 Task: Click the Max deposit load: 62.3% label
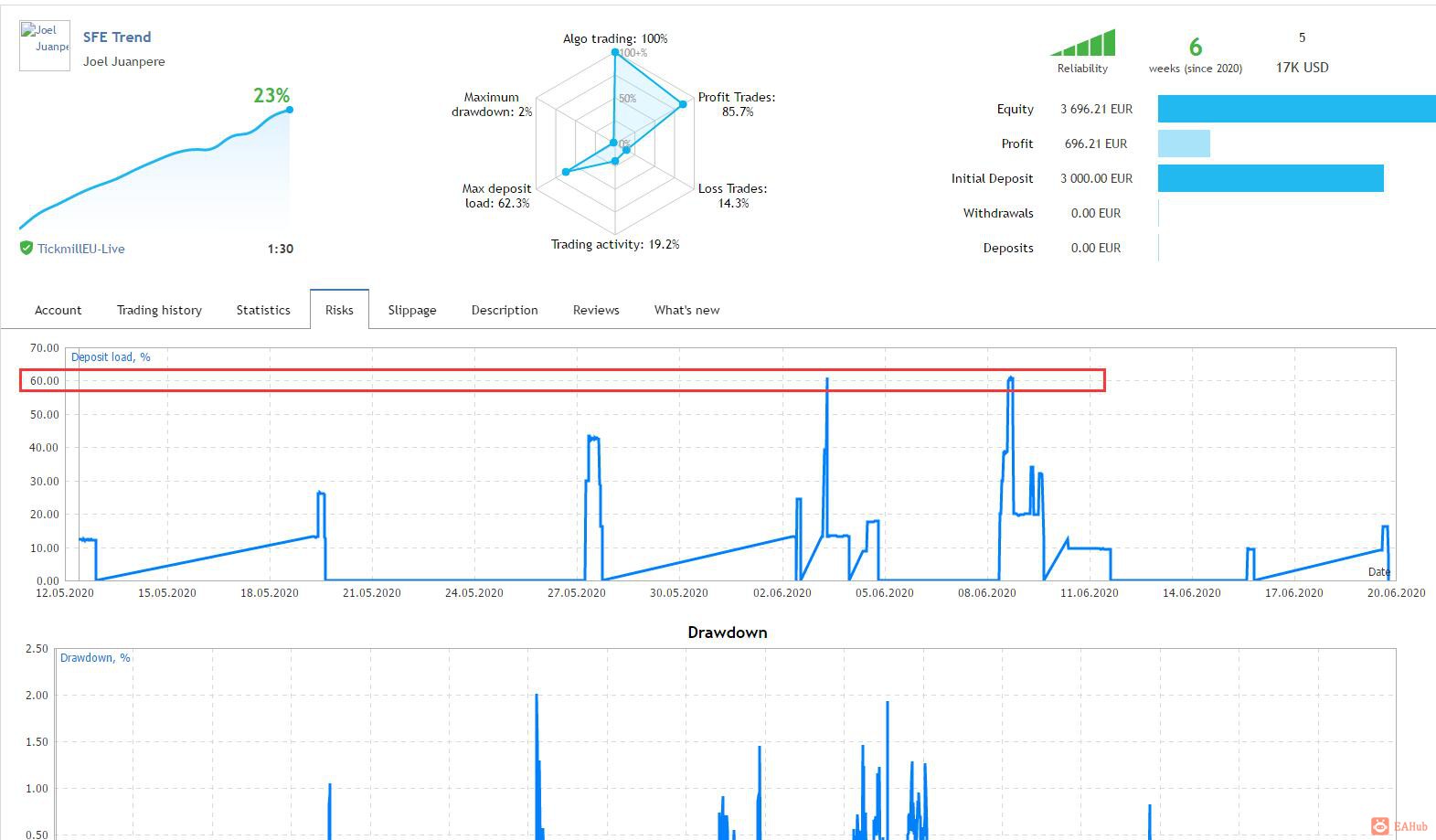pyautogui.click(x=496, y=196)
